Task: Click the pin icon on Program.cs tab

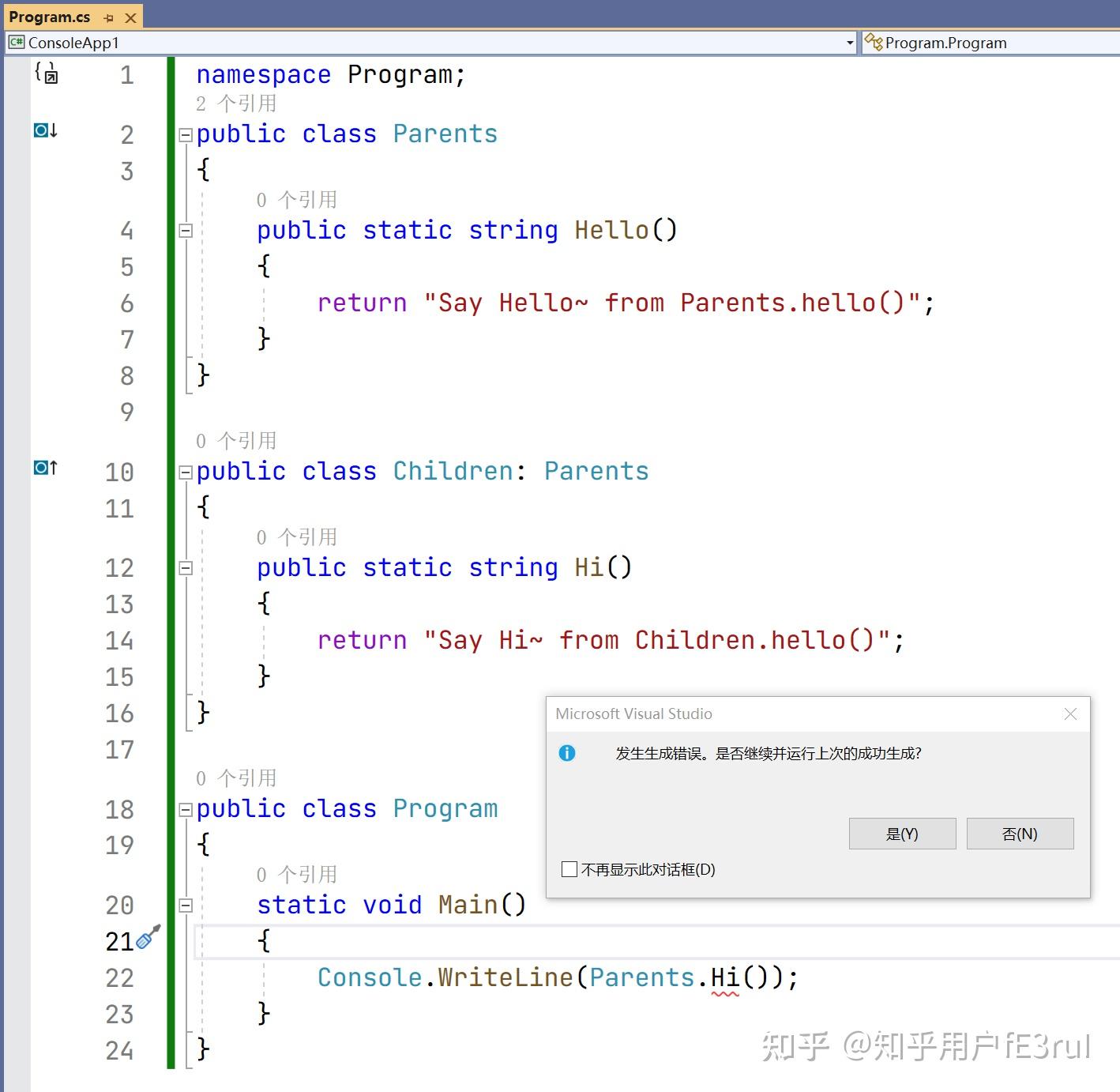Action: (108, 17)
